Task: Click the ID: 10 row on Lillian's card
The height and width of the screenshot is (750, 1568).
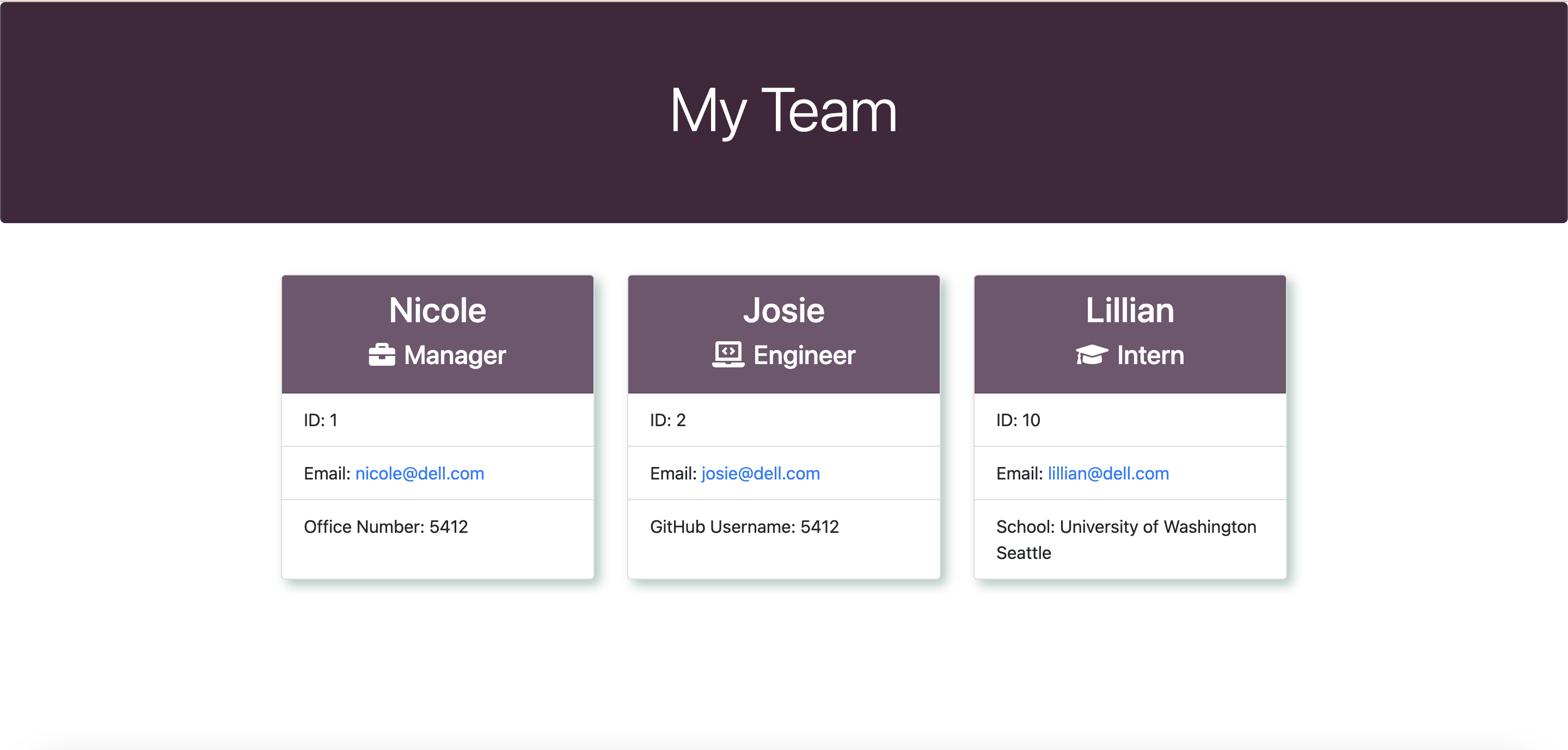Action: pyautogui.click(x=1130, y=420)
